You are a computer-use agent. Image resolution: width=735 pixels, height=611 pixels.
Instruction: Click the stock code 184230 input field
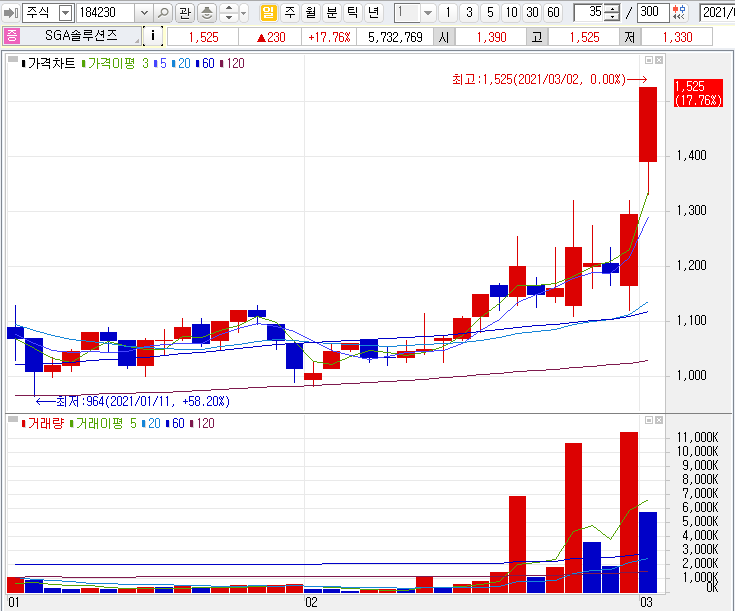pyautogui.click(x=106, y=13)
